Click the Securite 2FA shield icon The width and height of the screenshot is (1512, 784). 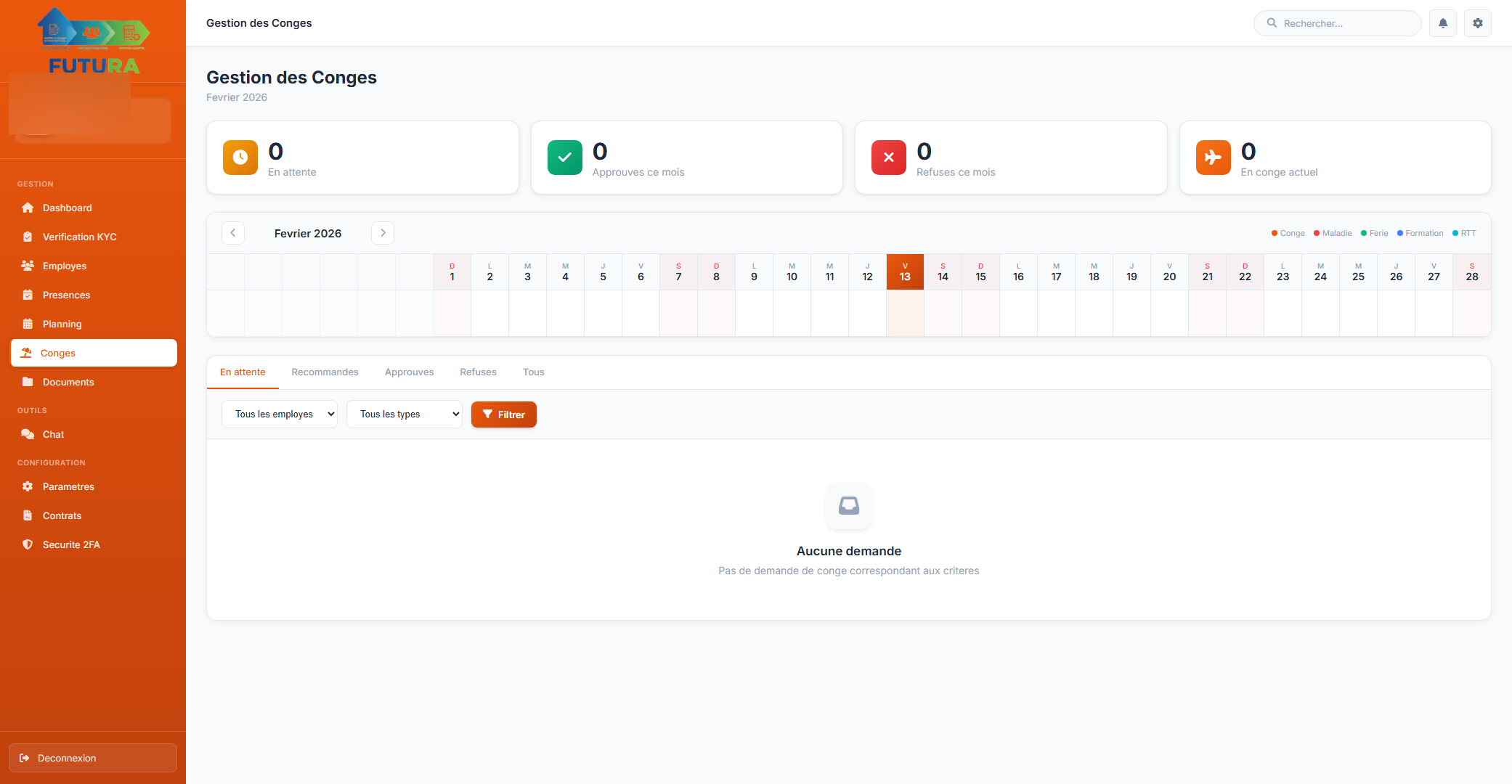28,544
